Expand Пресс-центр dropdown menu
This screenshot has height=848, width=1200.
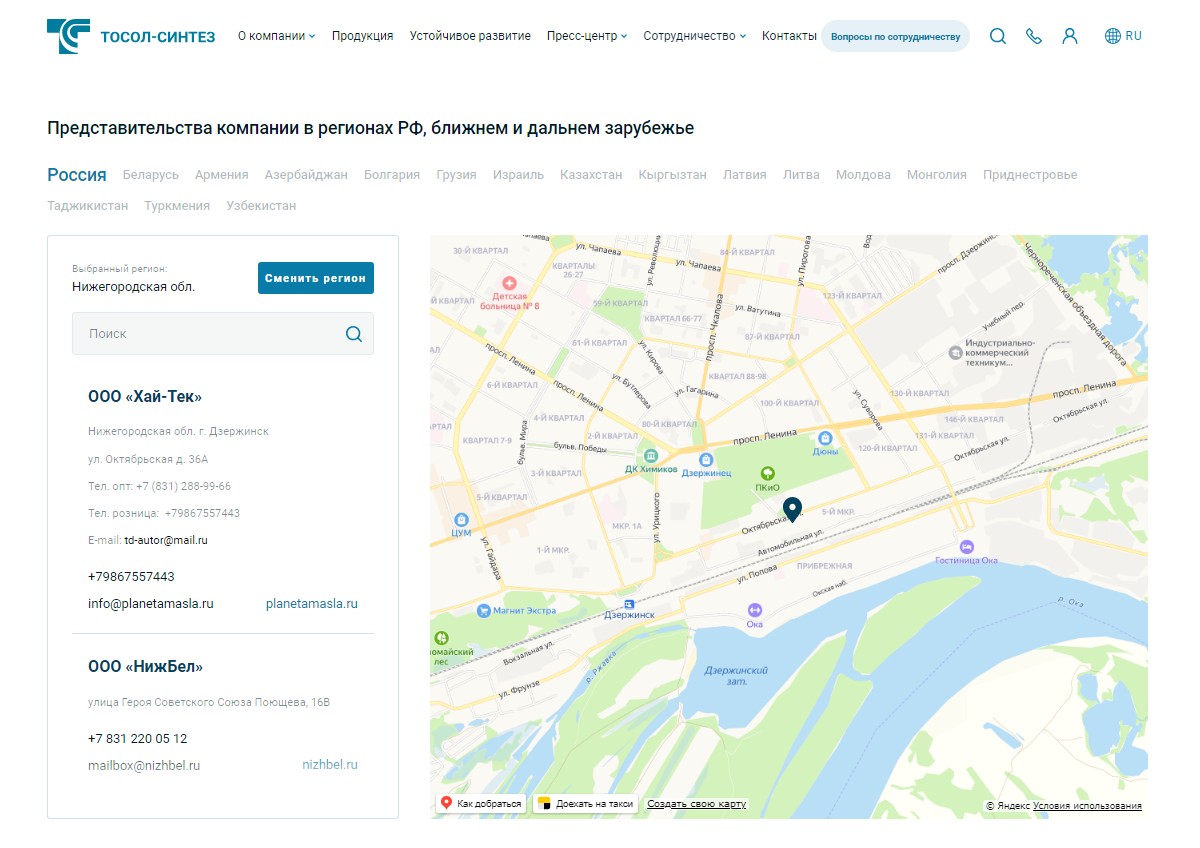587,36
